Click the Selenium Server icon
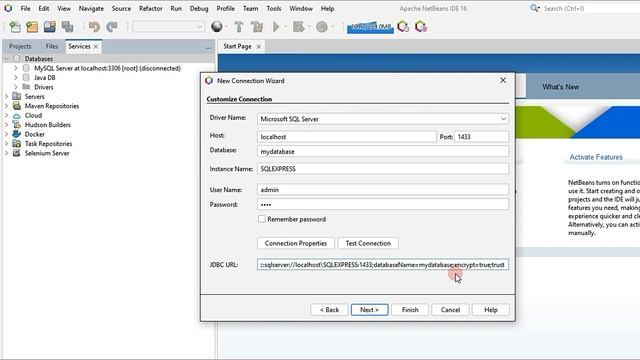This screenshot has width=640, height=360. click(x=17, y=153)
